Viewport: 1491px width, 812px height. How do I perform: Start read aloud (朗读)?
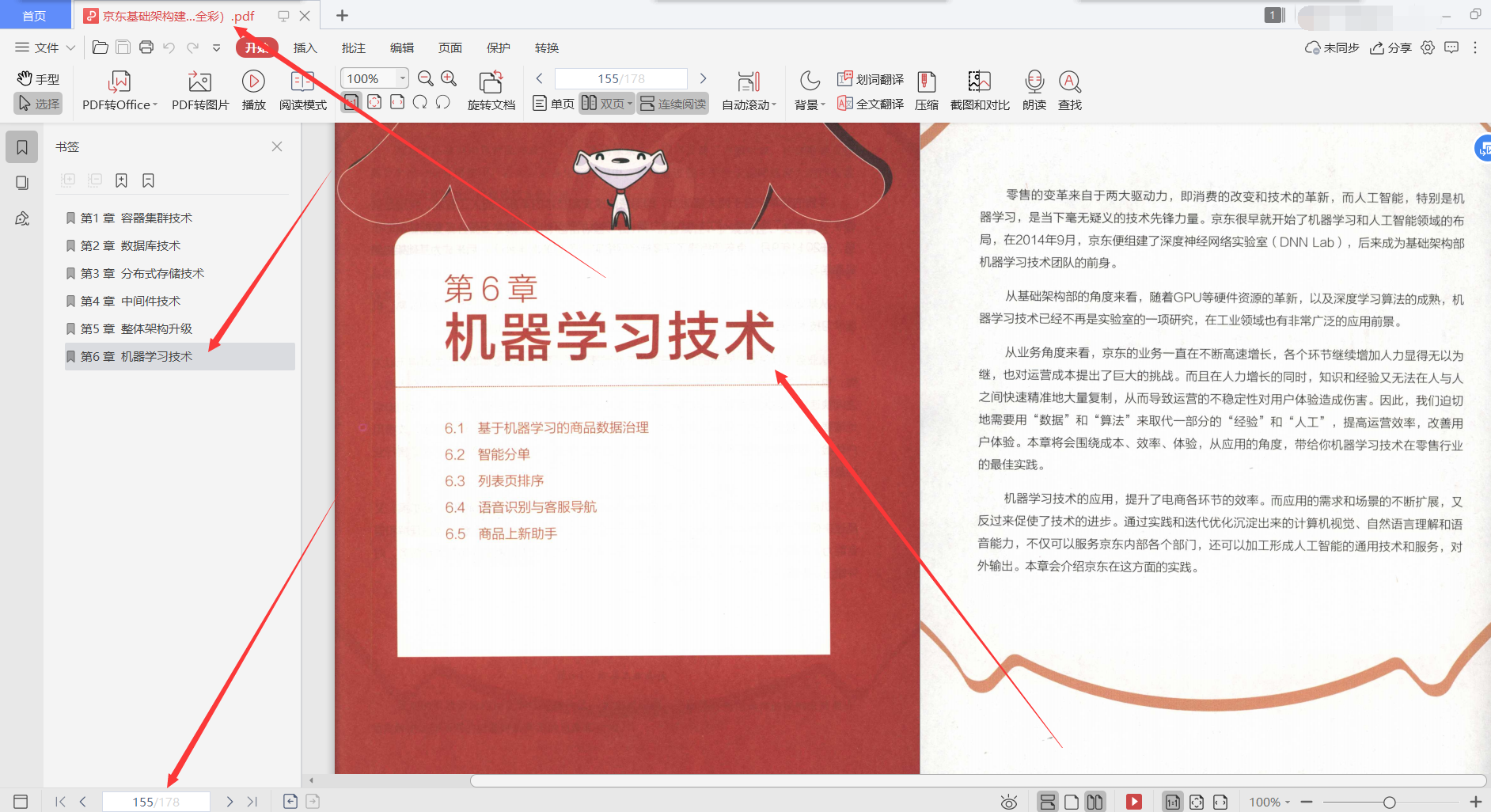pos(1034,91)
